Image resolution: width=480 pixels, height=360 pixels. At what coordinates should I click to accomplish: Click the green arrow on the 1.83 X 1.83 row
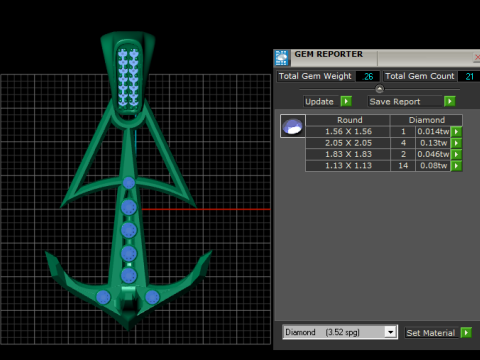click(456, 154)
